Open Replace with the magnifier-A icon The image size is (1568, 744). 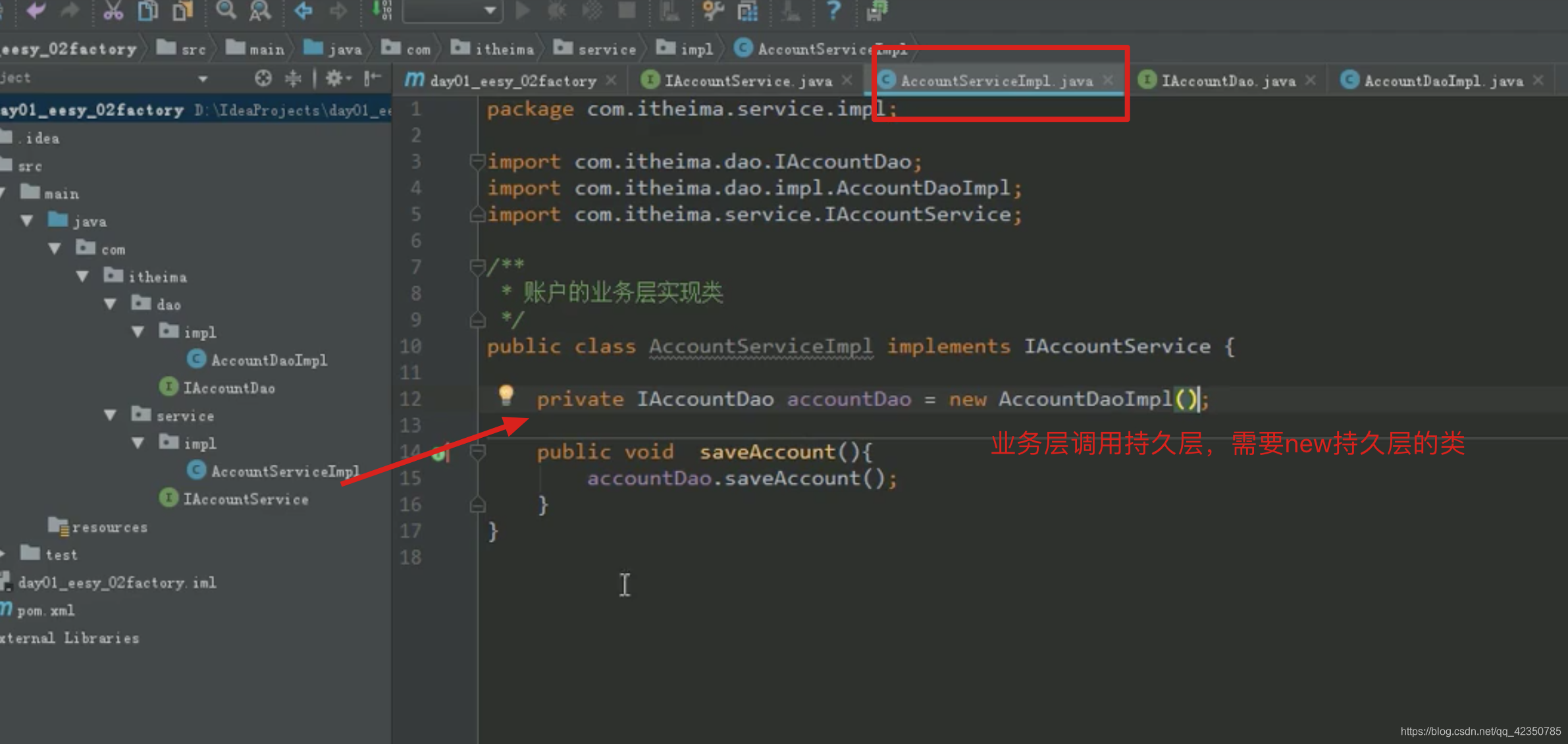(260, 10)
